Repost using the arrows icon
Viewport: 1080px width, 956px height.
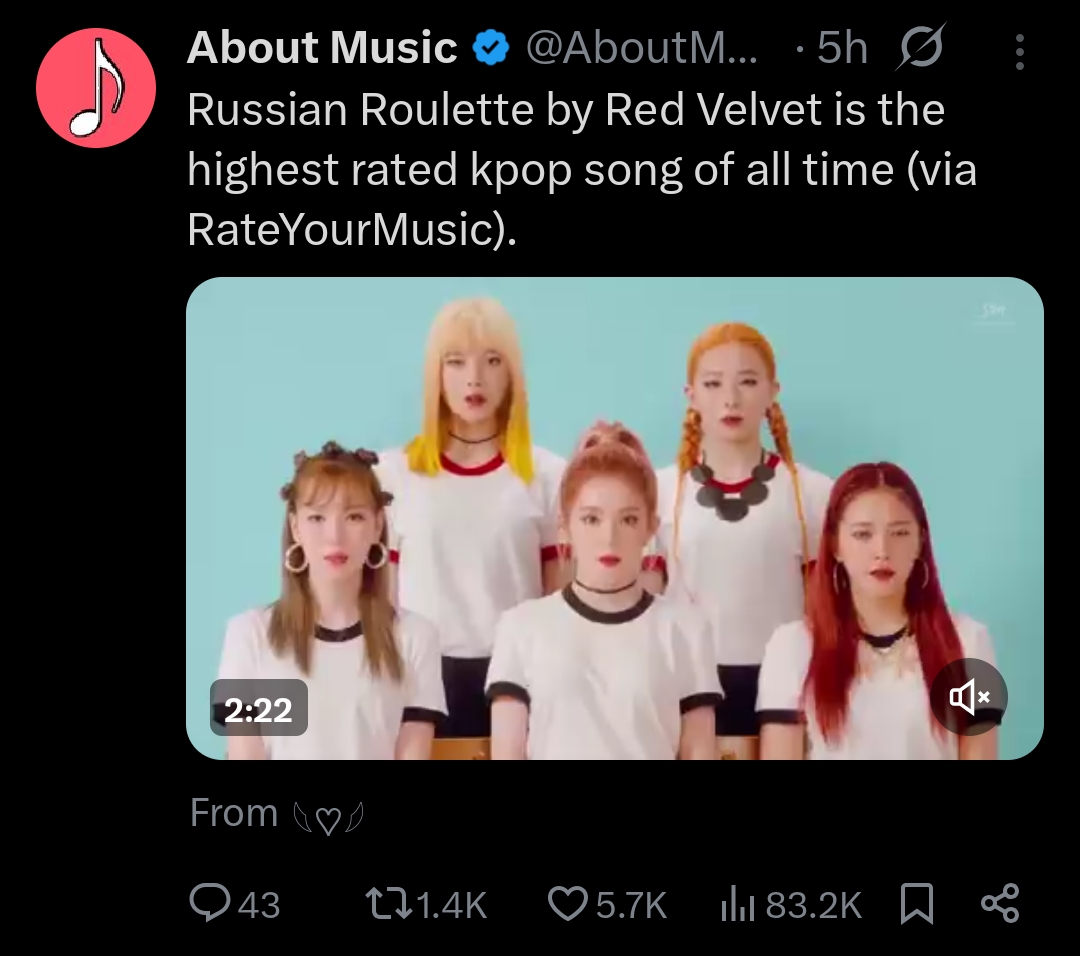(x=388, y=904)
